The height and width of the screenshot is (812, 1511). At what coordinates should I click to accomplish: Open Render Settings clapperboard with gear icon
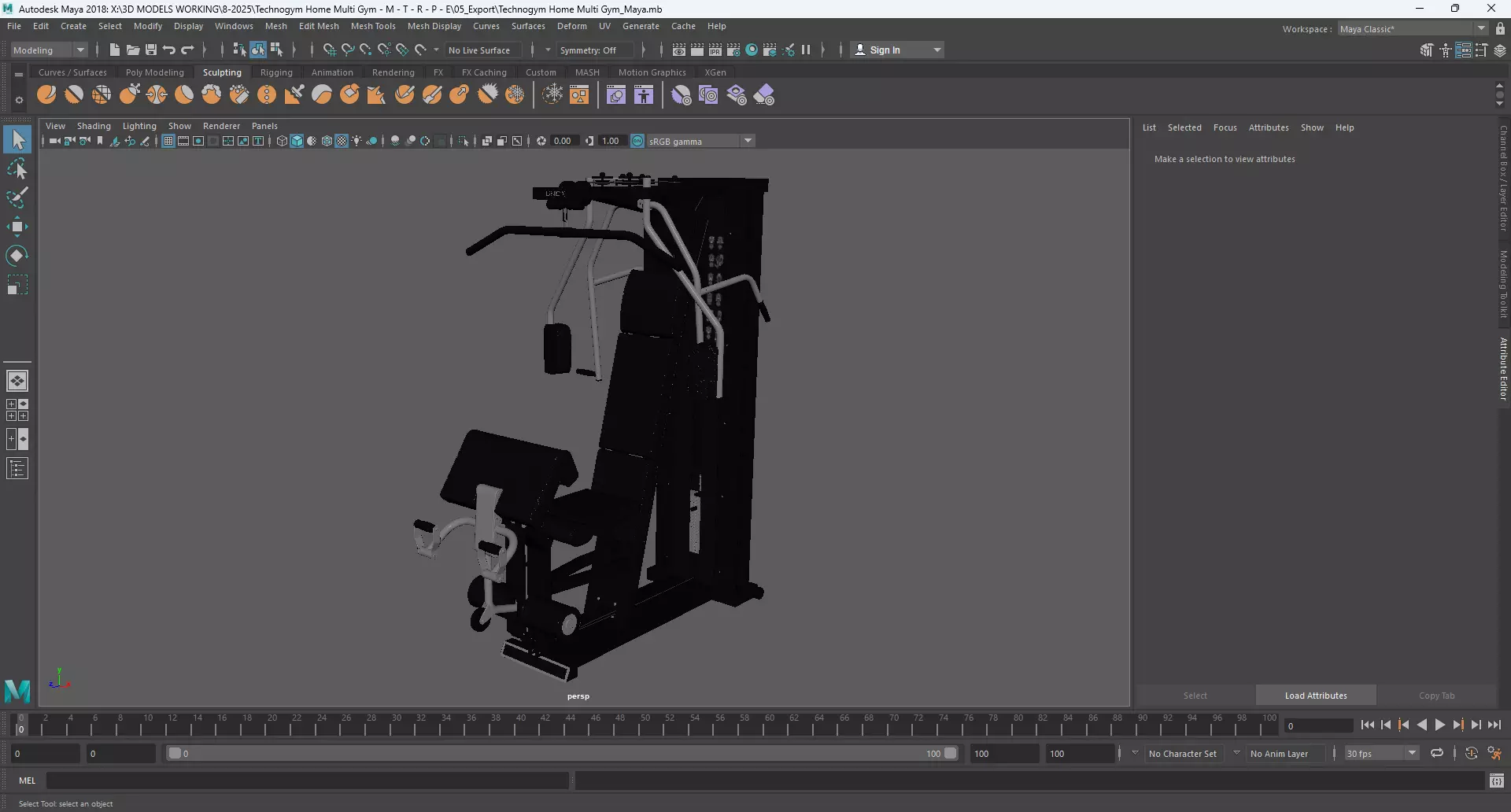click(x=733, y=50)
